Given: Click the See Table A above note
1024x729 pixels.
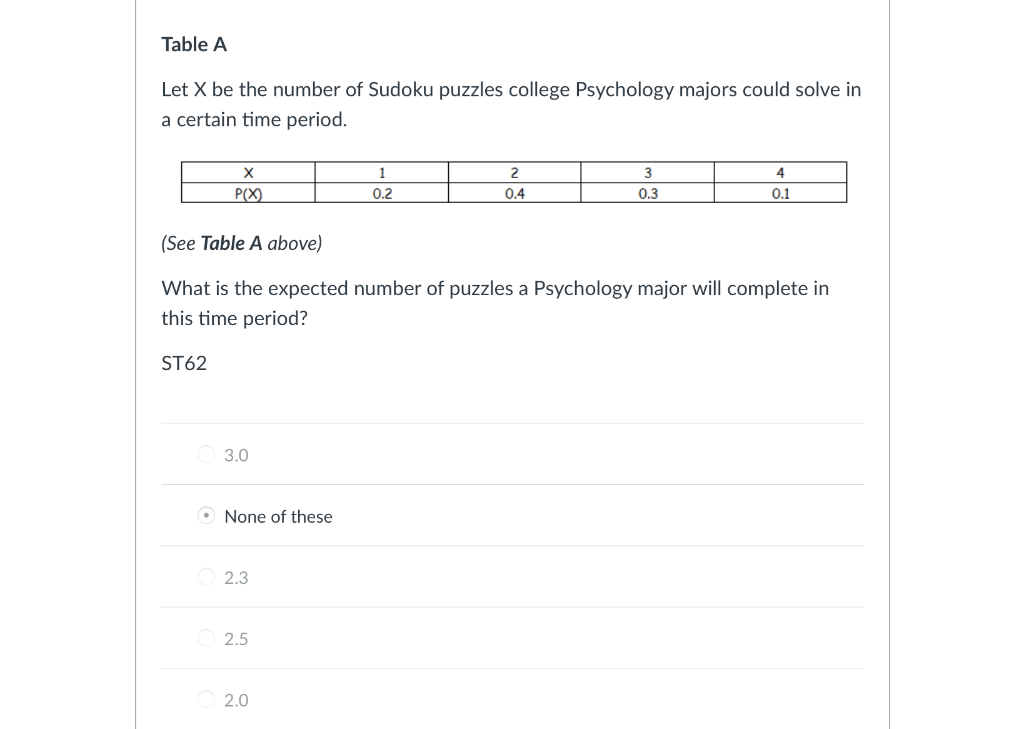Looking at the screenshot, I should 241,243.
